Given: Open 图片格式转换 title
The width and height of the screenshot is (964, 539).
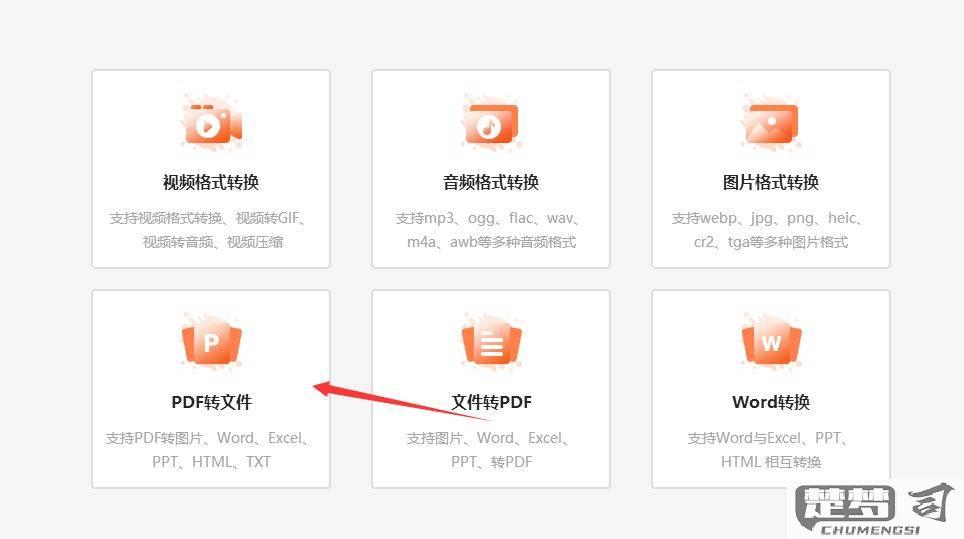Looking at the screenshot, I should pyautogui.click(x=771, y=182).
